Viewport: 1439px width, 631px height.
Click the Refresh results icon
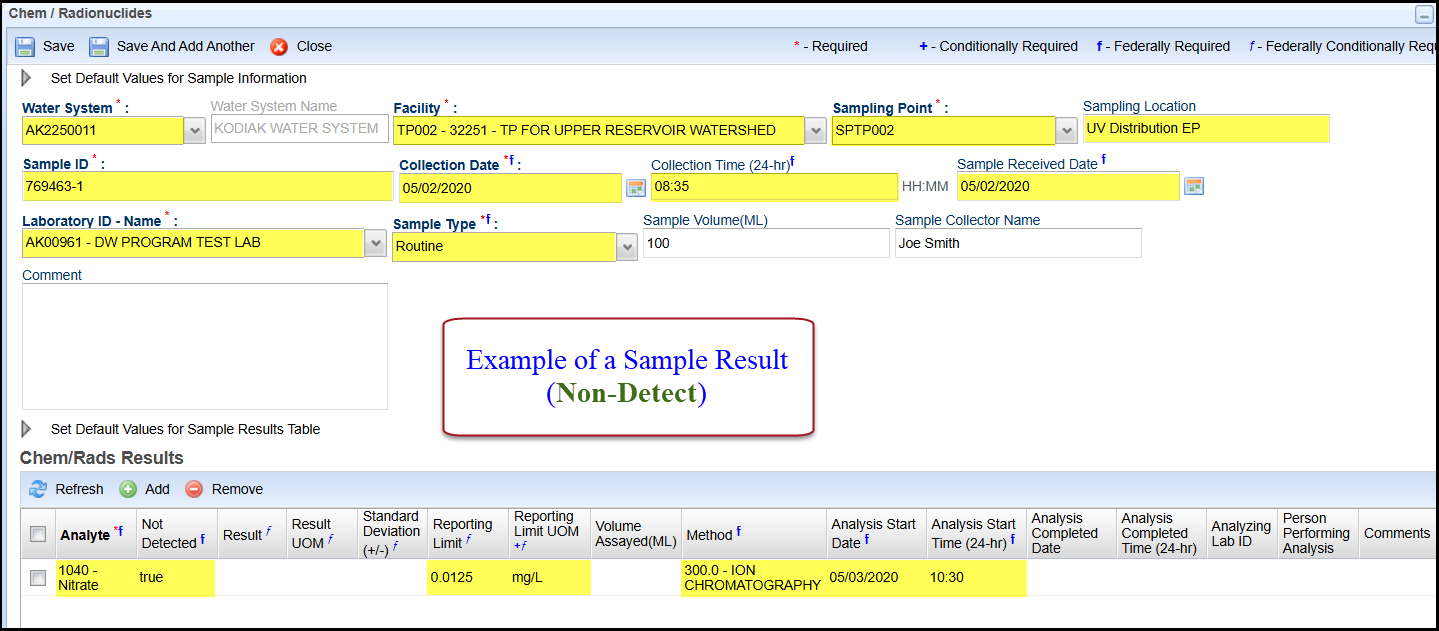pyautogui.click(x=38, y=489)
